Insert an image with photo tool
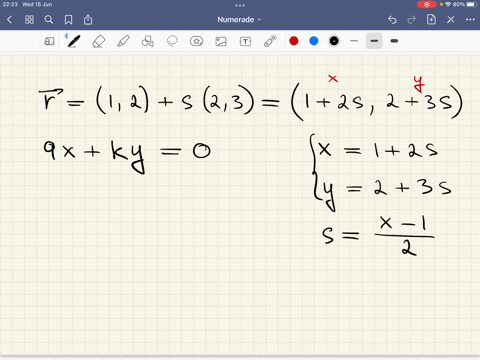 221,41
